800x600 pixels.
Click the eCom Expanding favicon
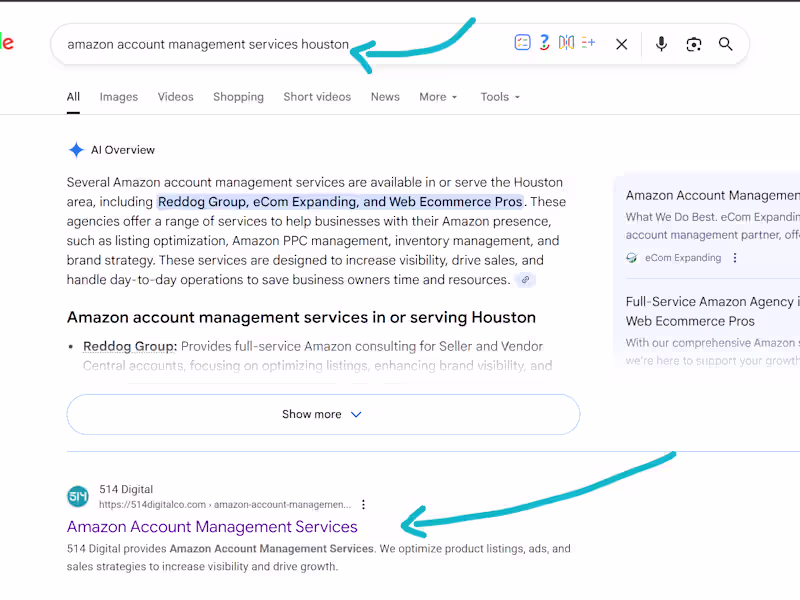click(x=632, y=258)
